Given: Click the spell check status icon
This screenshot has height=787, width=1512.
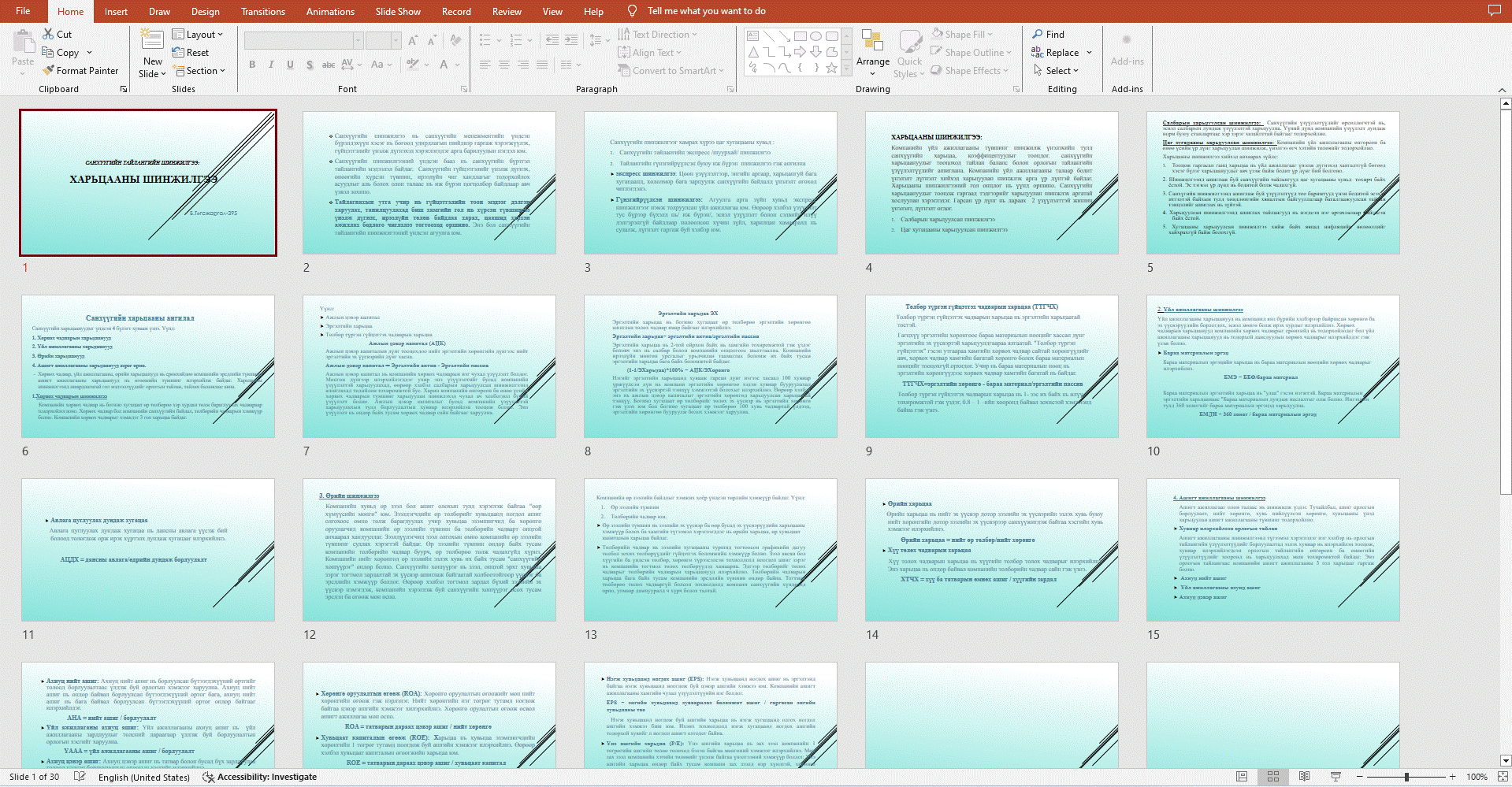Looking at the screenshot, I should [80, 777].
